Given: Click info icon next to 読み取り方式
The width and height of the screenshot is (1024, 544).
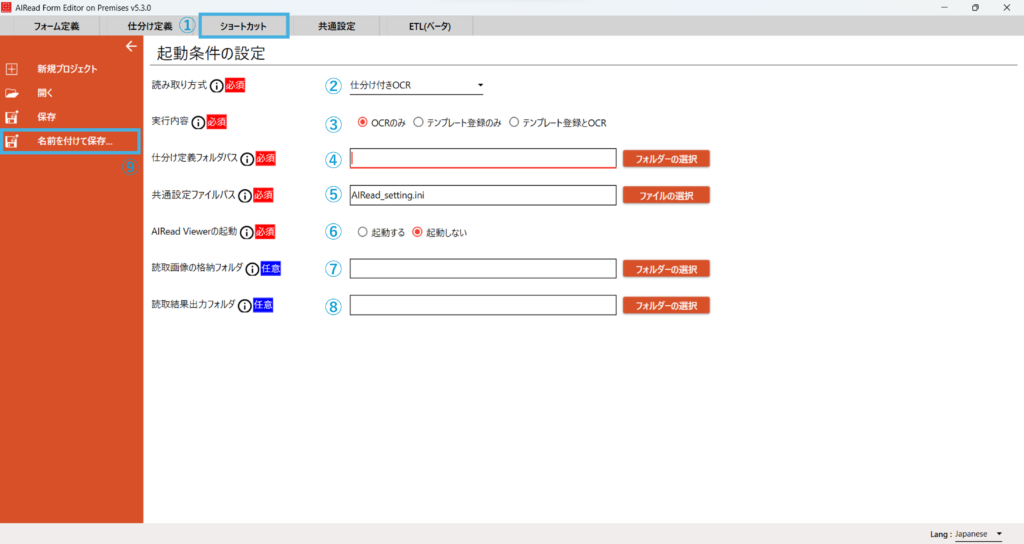Looking at the screenshot, I should tap(216, 86).
